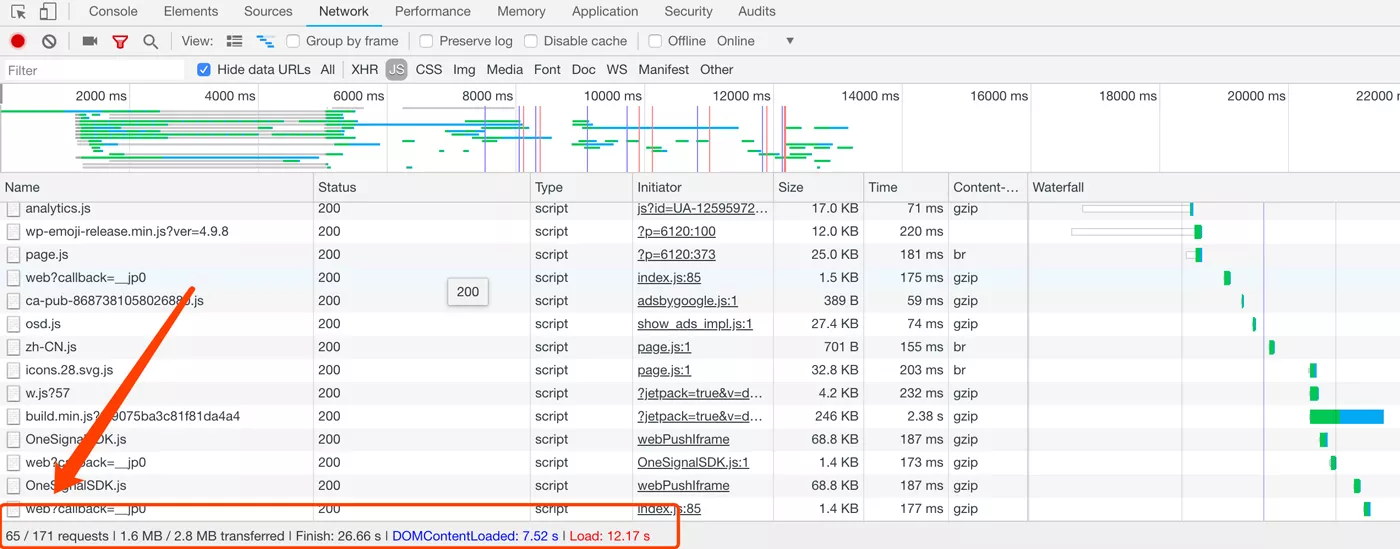Open the search magnifier icon
This screenshot has width=1400, height=549.
[x=150, y=42]
